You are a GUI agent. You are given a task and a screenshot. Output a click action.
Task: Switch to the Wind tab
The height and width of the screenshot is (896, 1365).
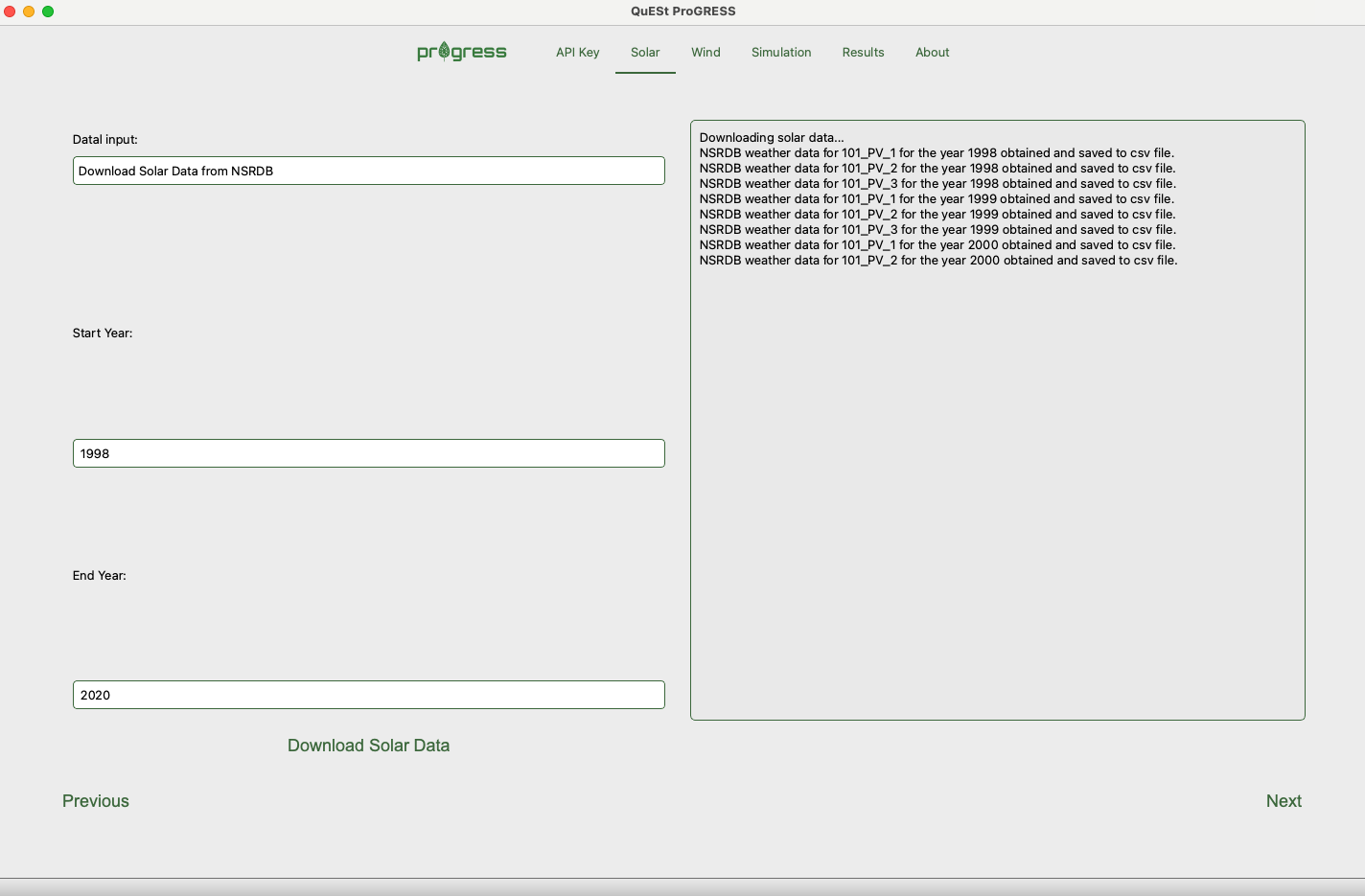[706, 53]
